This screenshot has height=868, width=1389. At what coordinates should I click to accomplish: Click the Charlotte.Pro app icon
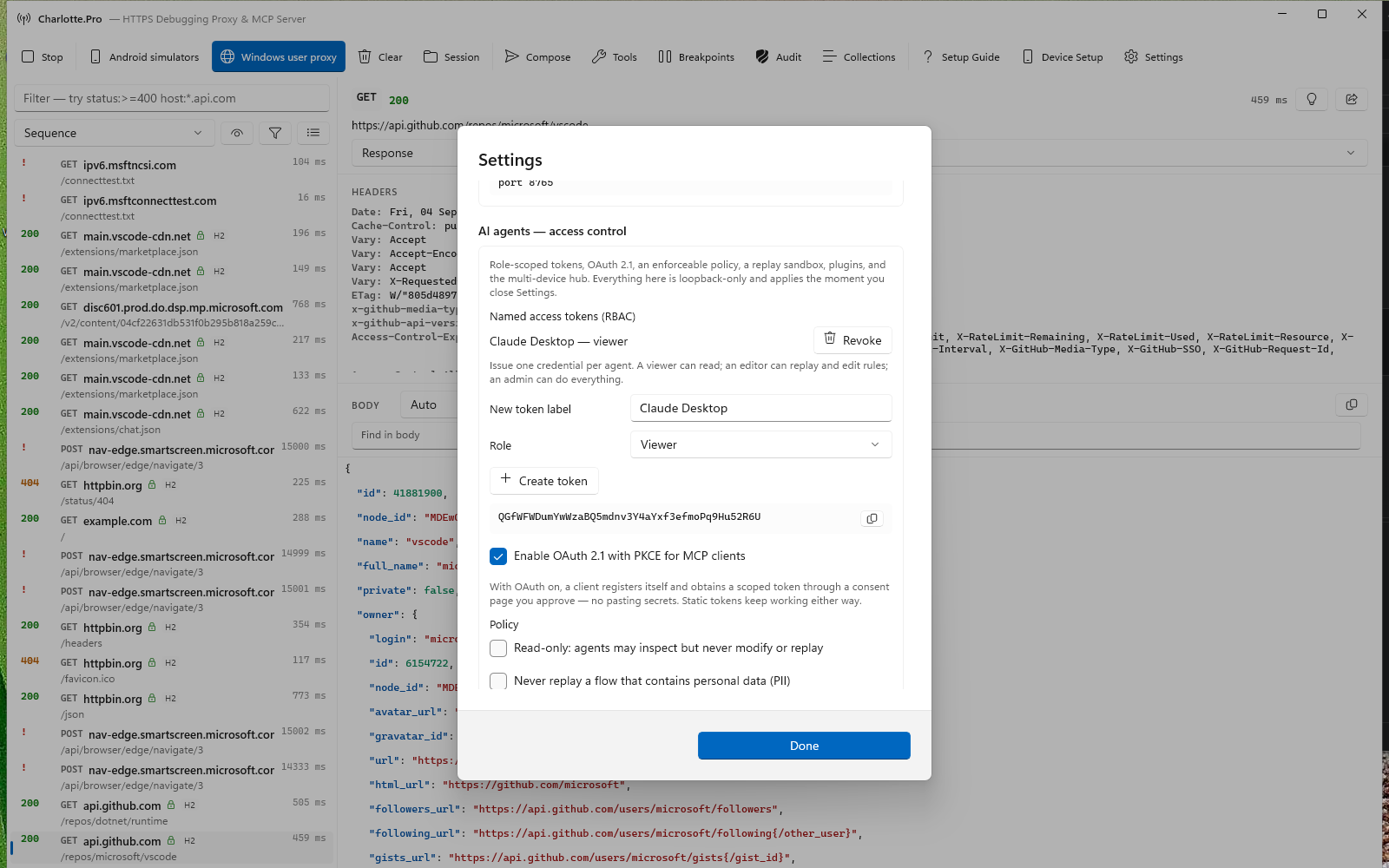[23, 18]
